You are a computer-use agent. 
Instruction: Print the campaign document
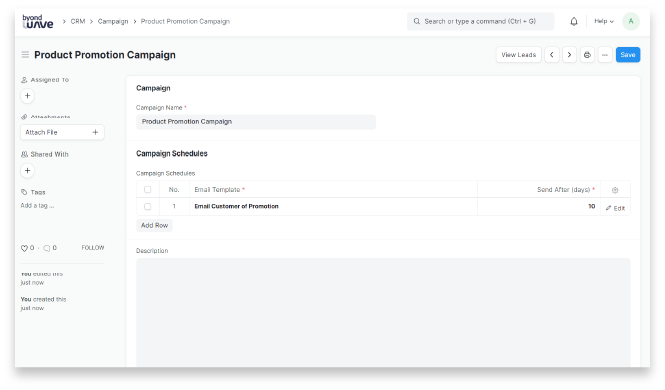[x=587, y=55]
